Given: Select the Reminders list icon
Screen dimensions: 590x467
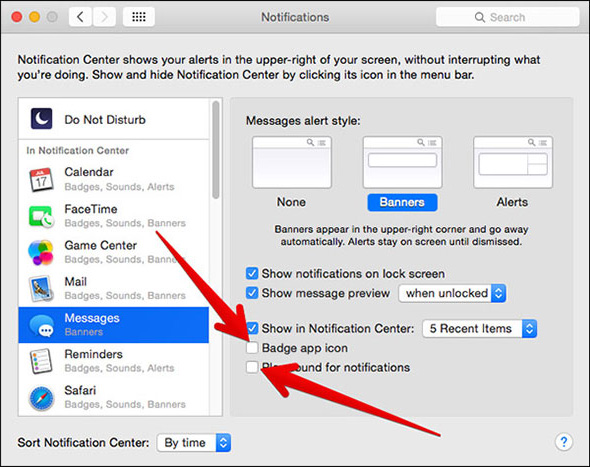Looking at the screenshot, I should [41, 361].
